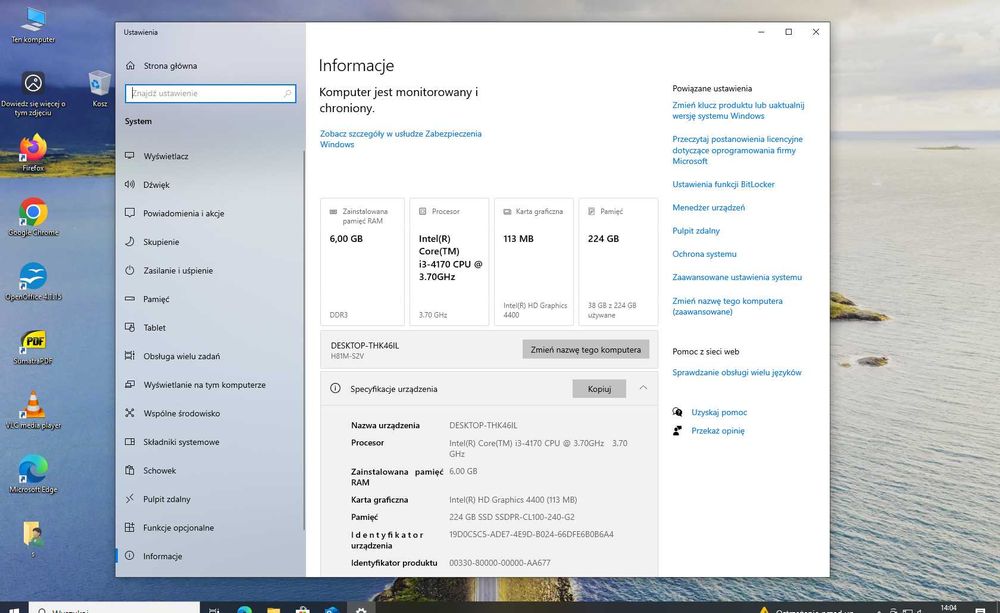
Task: Select Firefox desktop shortcut
Action: [33, 153]
